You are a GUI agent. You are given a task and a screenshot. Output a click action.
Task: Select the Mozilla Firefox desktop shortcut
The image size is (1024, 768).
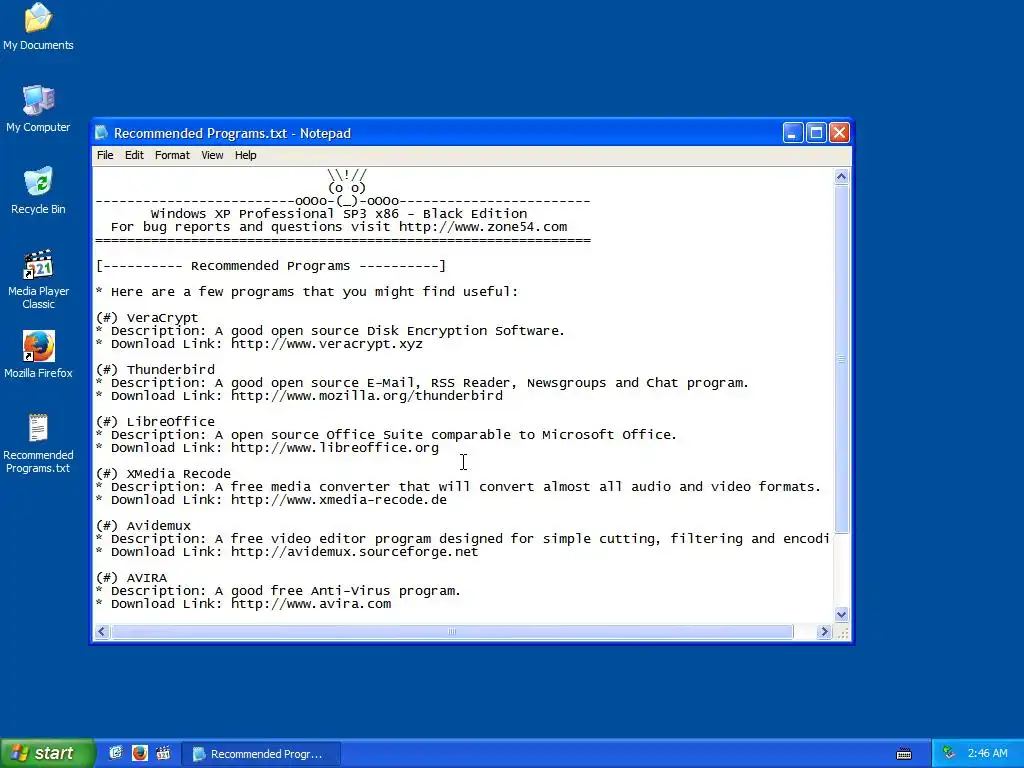(38, 355)
